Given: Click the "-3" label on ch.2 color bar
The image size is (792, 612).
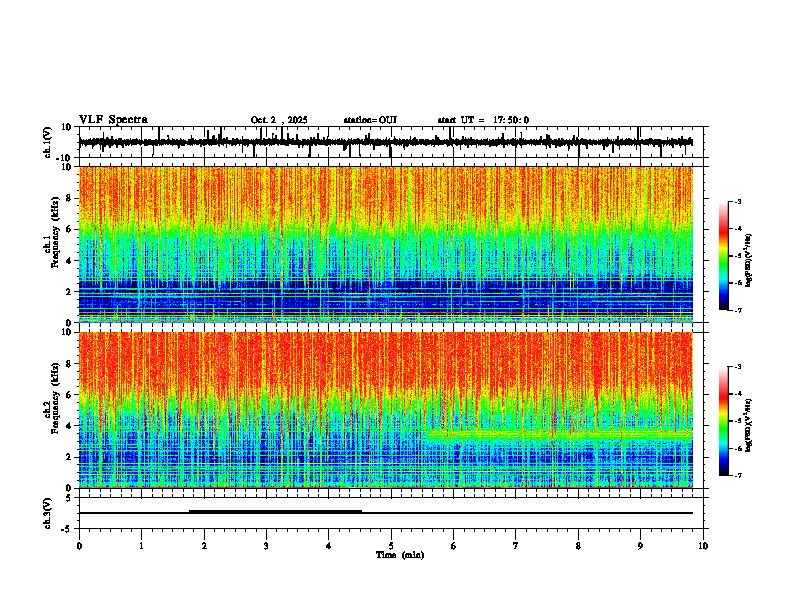Looking at the screenshot, I should click(x=737, y=367).
